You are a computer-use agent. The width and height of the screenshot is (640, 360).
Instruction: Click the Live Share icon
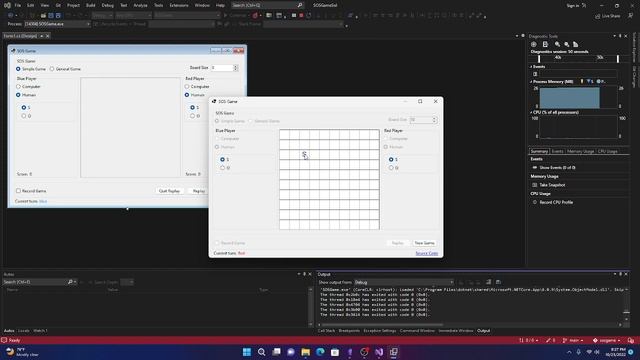point(598,16)
